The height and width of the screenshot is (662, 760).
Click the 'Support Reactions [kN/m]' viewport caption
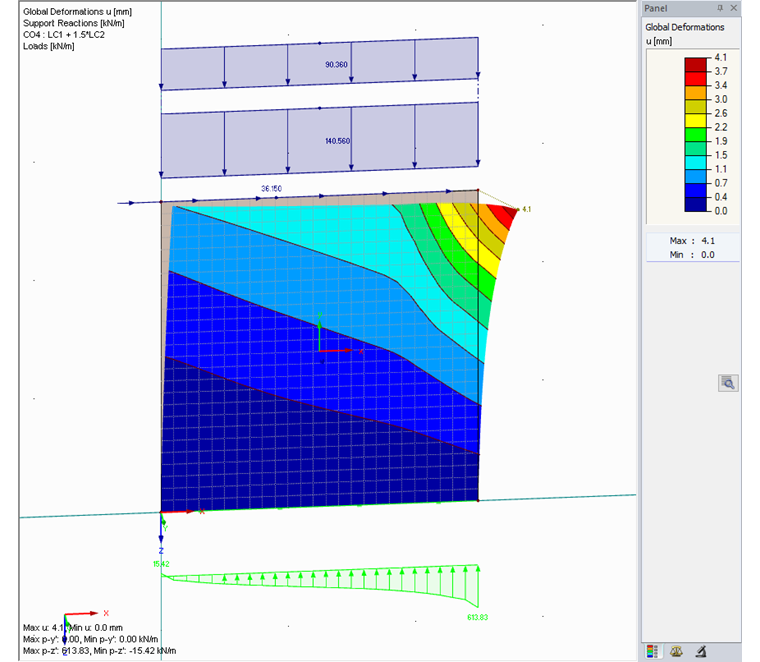point(74,23)
